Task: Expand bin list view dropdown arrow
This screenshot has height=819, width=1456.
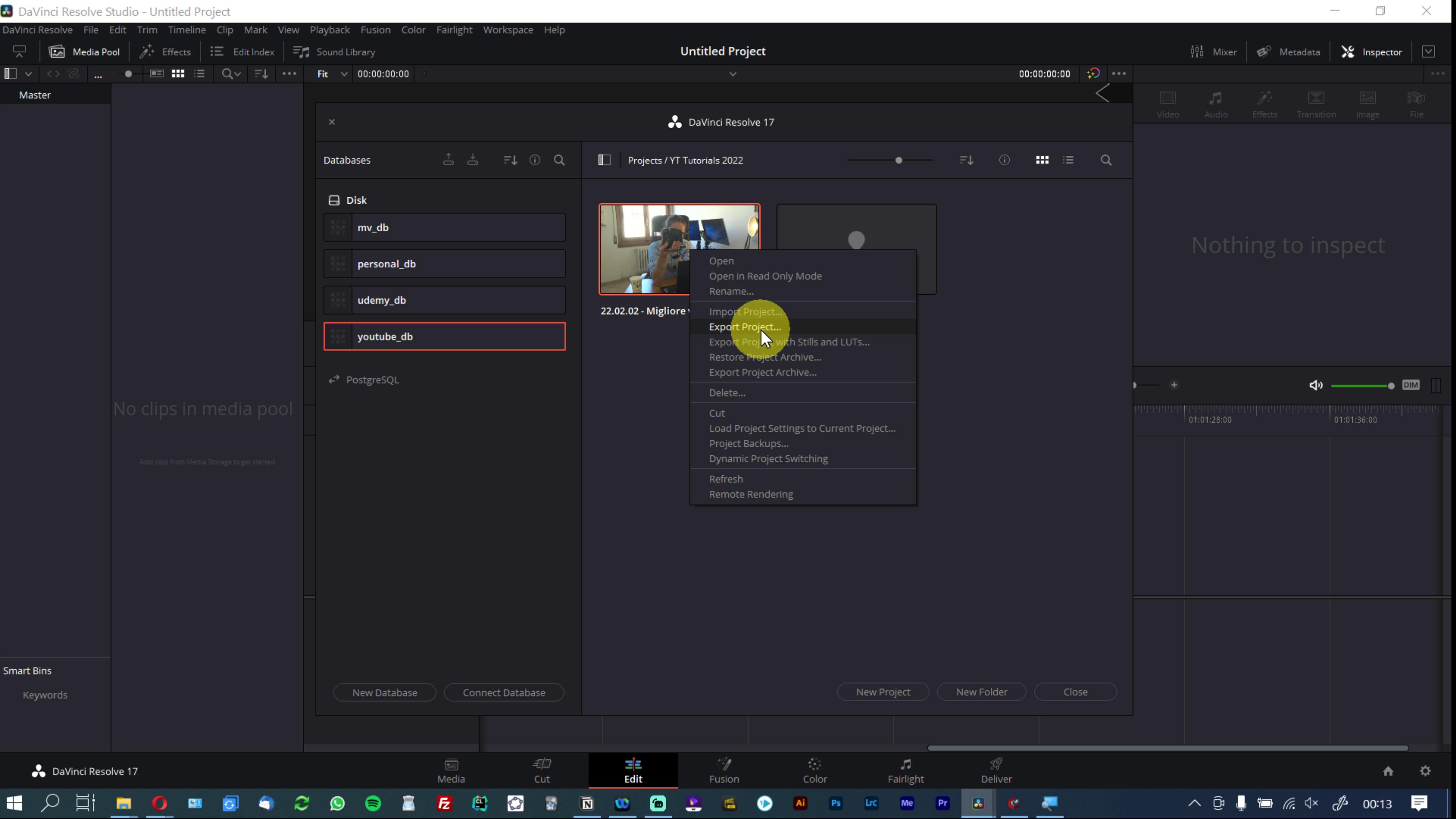Action: coord(28,74)
